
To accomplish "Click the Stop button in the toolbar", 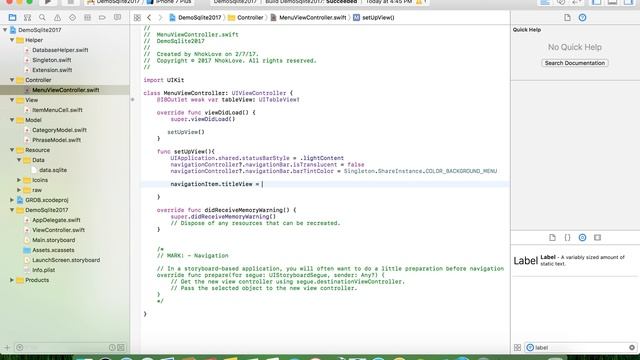I will tap(70, 2).
